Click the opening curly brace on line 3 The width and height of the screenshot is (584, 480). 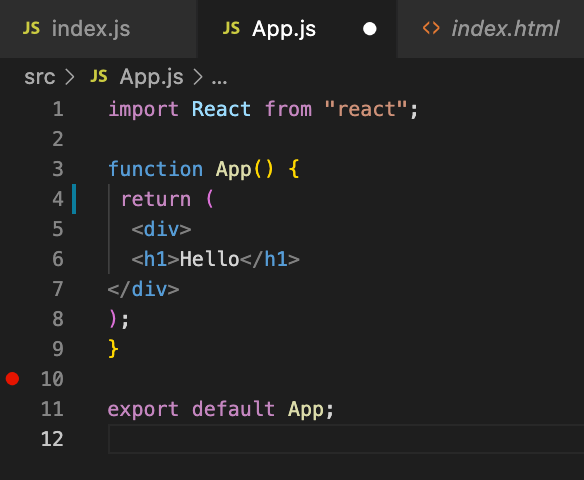(294, 169)
